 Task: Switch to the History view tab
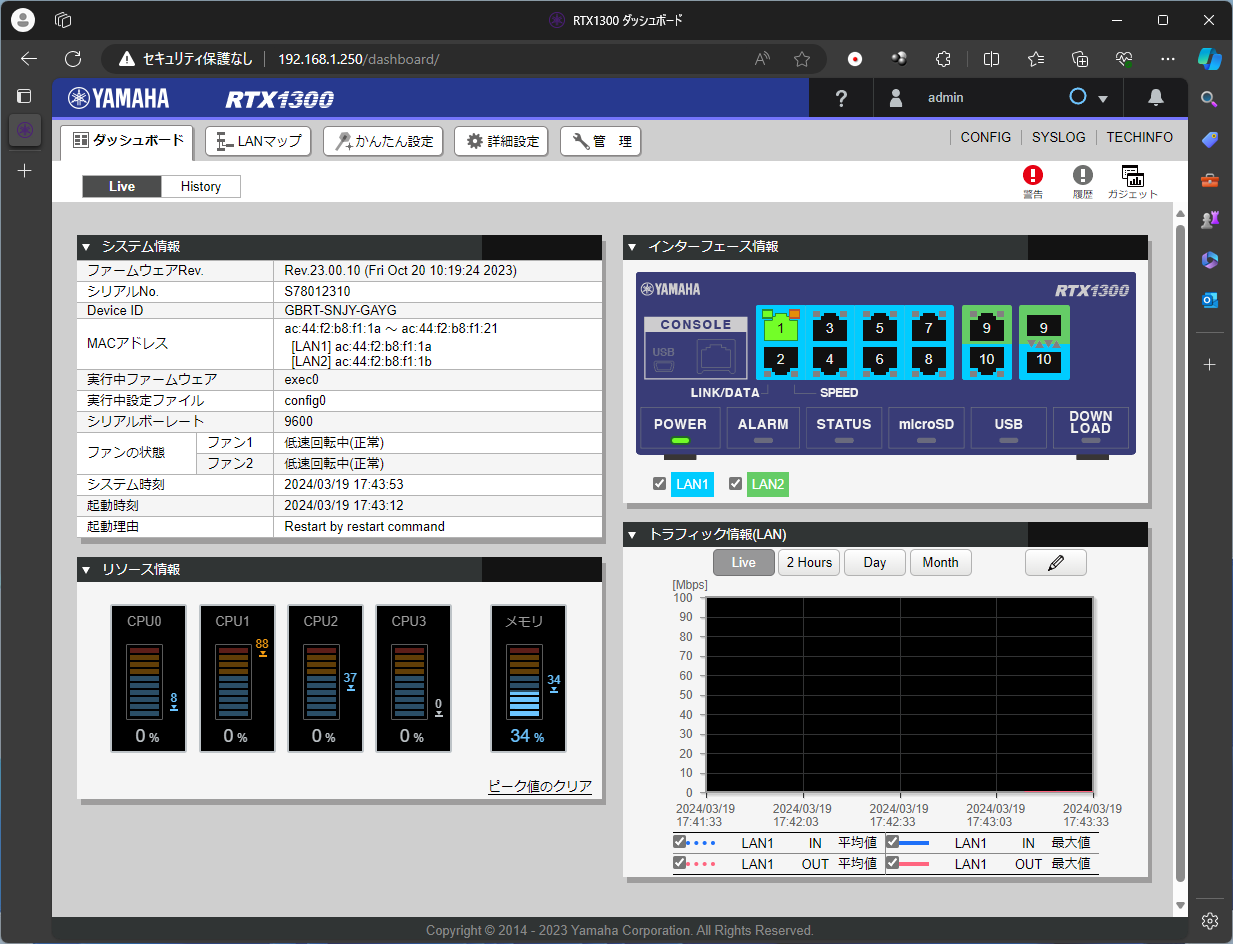coord(201,186)
